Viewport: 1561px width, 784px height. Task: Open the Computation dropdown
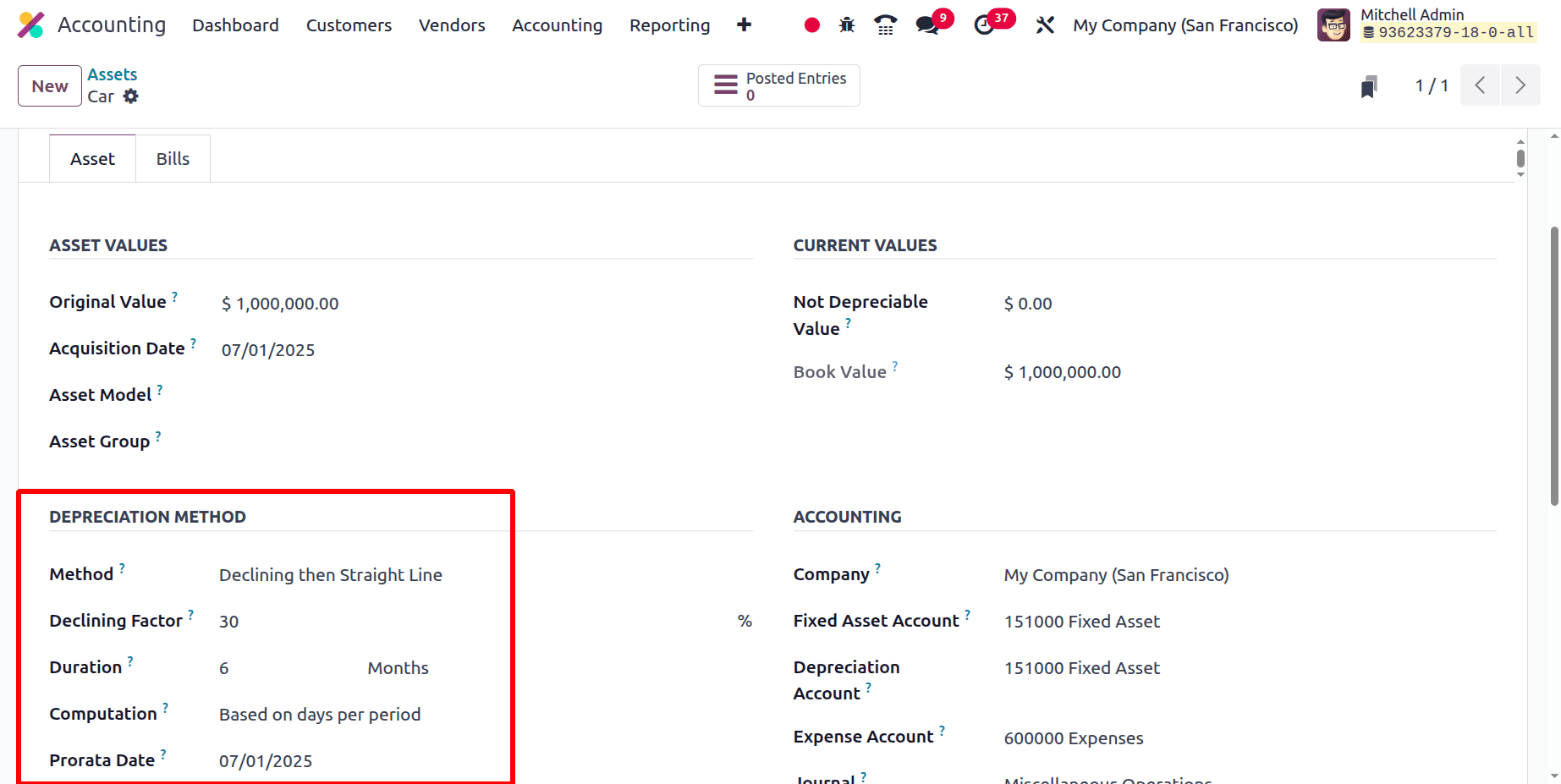[320, 714]
